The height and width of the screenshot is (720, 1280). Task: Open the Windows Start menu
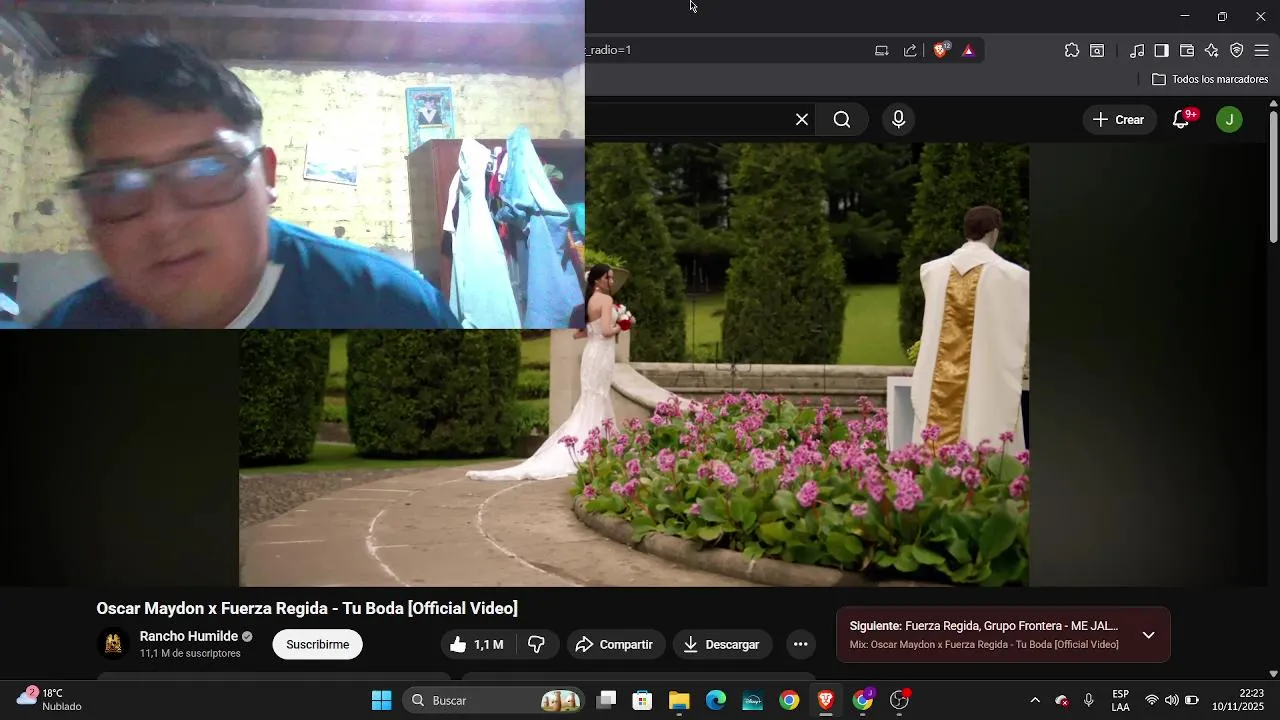pyautogui.click(x=381, y=700)
